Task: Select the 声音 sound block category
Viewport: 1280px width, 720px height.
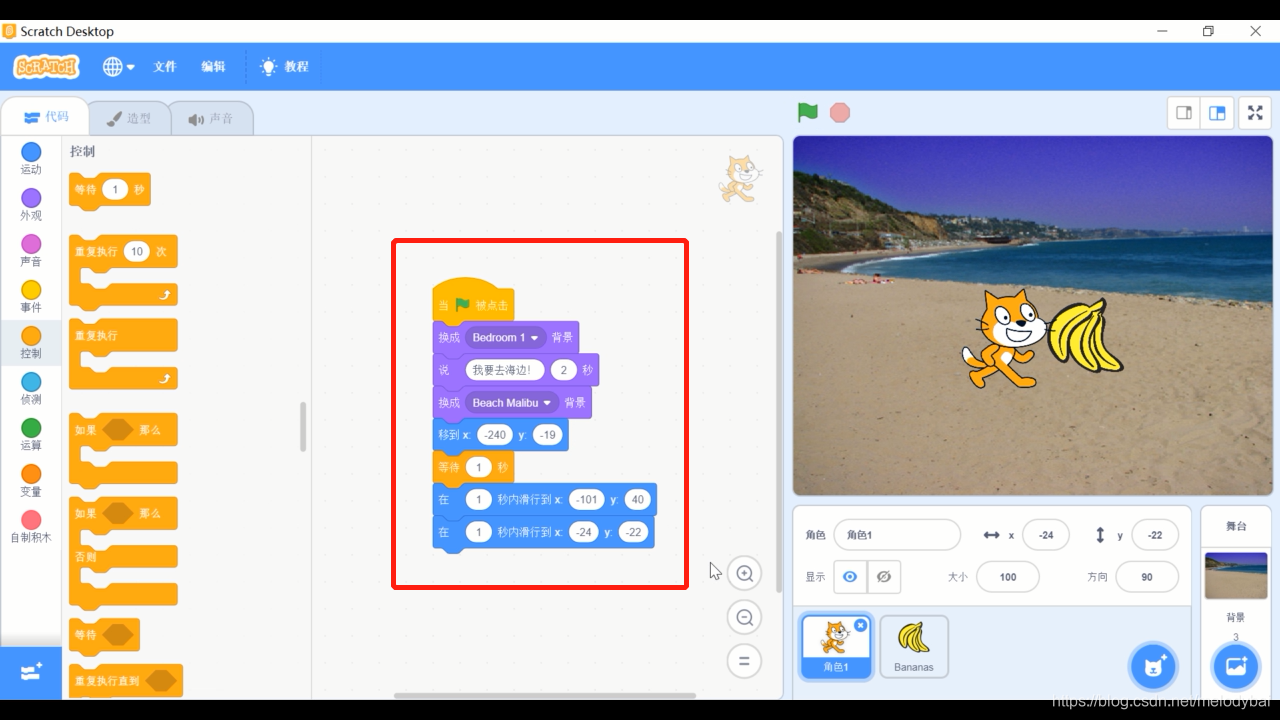Action: click(31, 250)
